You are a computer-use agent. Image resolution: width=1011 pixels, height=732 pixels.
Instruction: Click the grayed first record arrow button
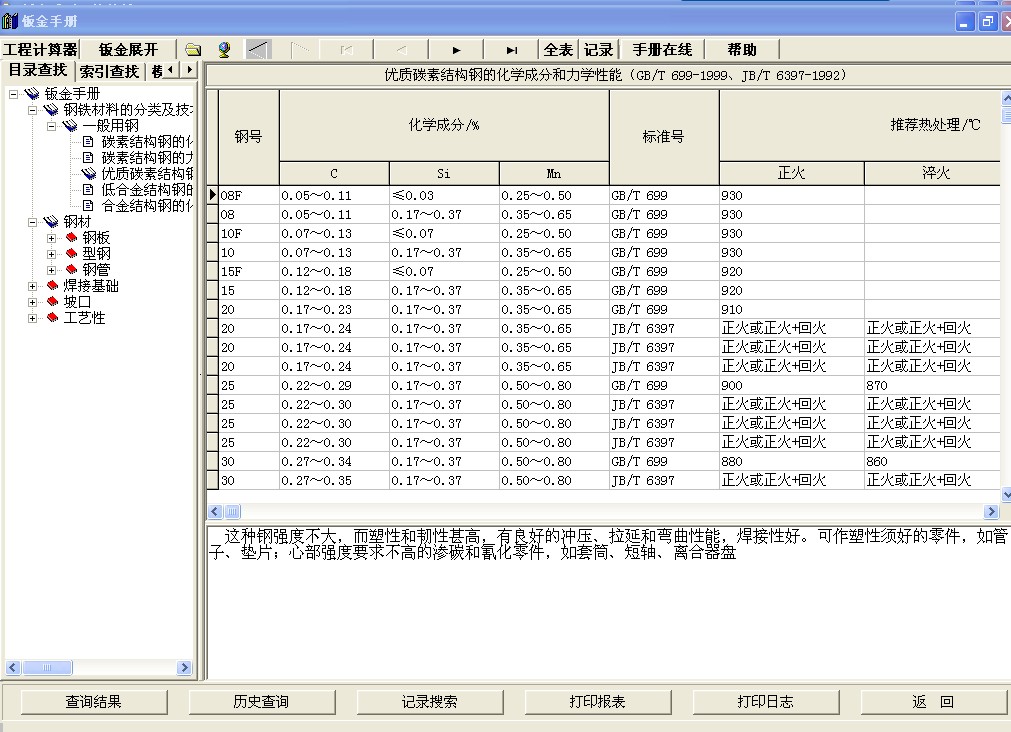(346, 50)
